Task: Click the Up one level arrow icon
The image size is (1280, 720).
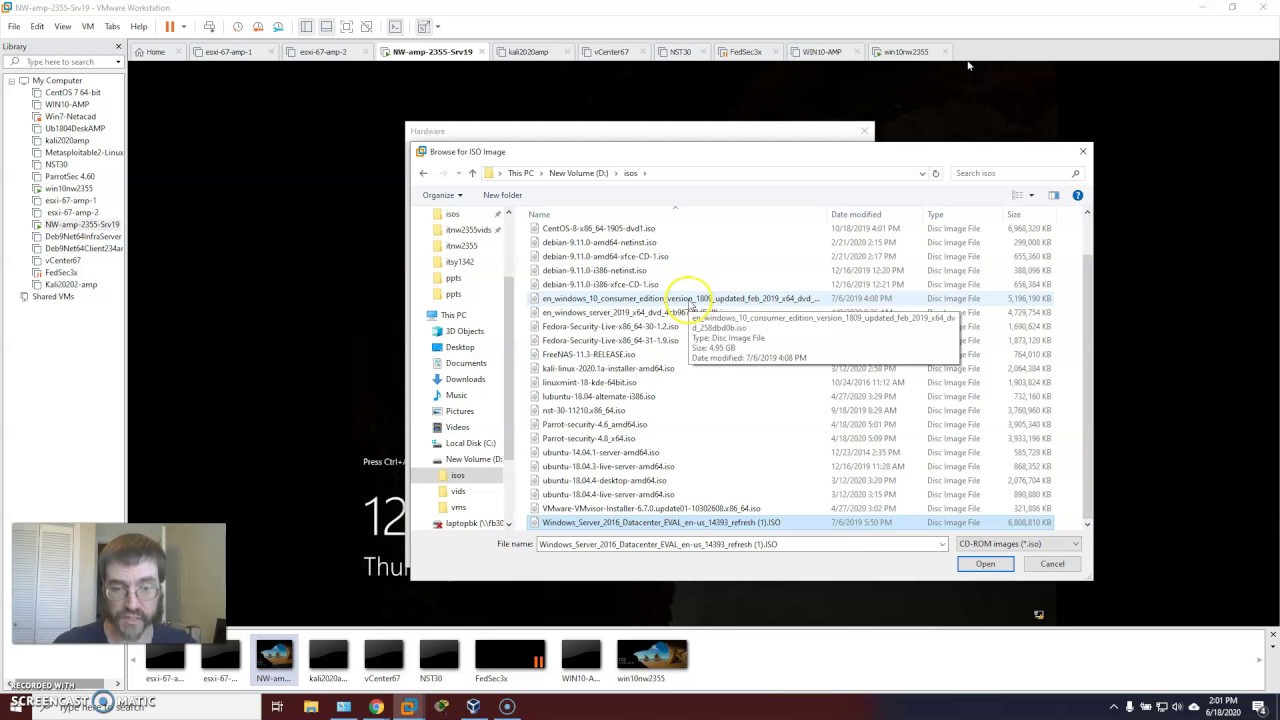Action: [x=472, y=173]
